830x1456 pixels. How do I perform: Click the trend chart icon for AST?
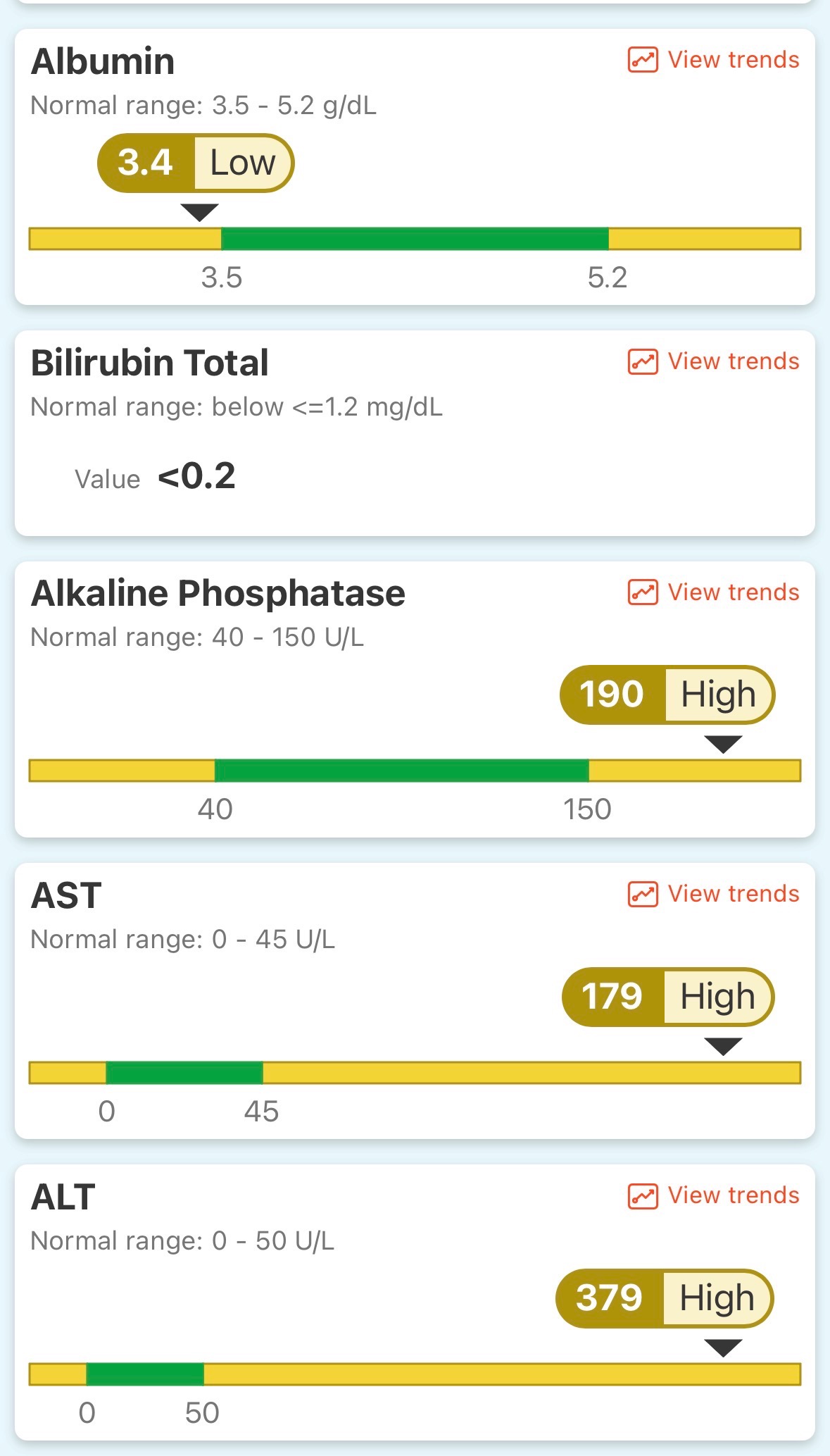[642, 894]
